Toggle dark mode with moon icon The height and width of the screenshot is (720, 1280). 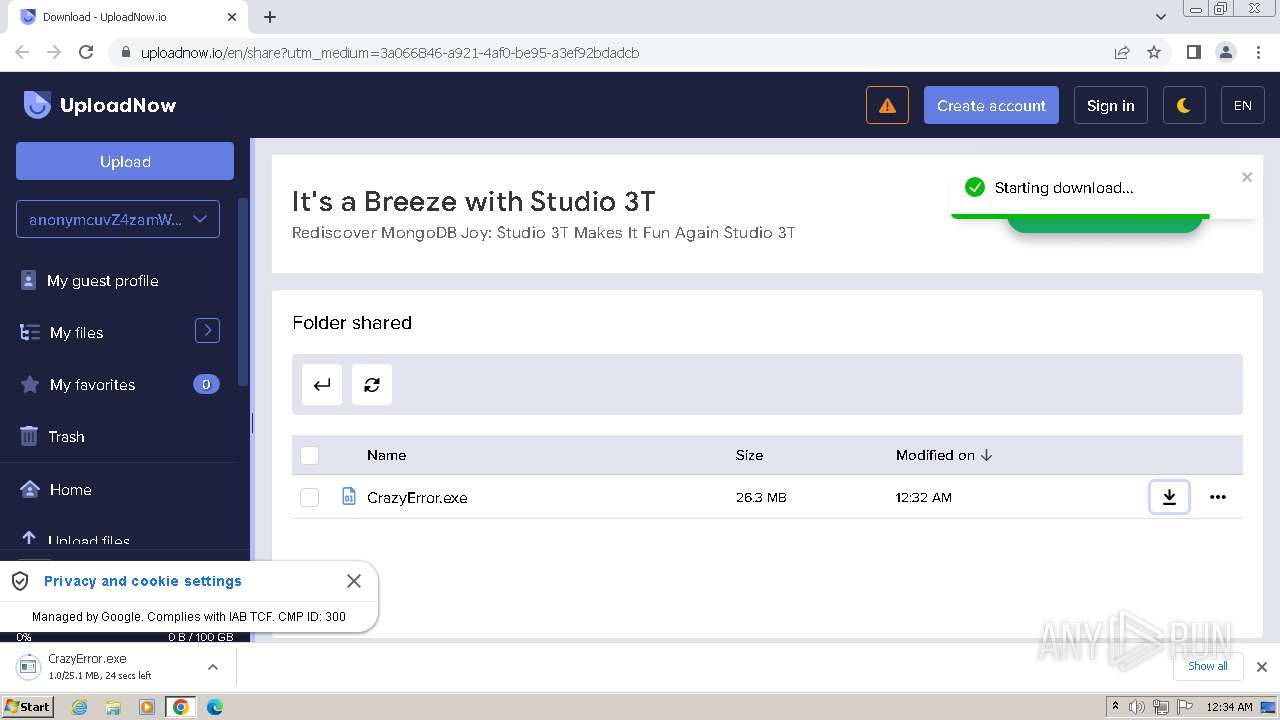[x=1184, y=105]
